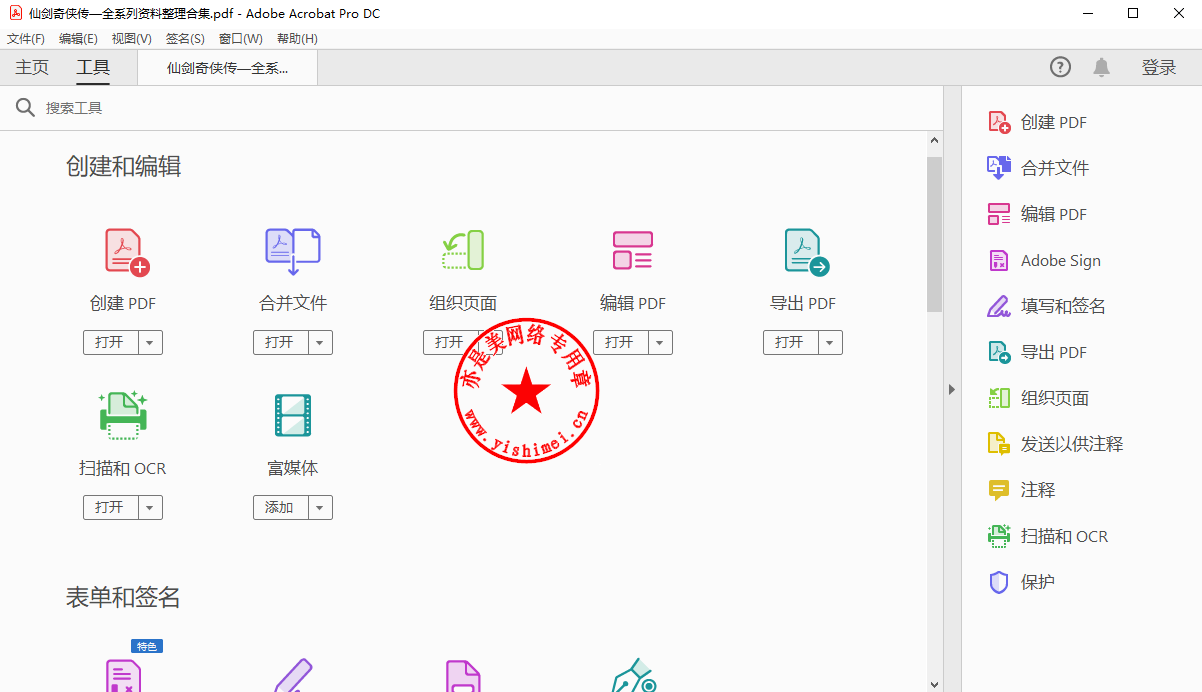The height and width of the screenshot is (692, 1202).
Task: Expand dropdown arrow beside 合并文件 打开
Action: pyautogui.click(x=320, y=342)
